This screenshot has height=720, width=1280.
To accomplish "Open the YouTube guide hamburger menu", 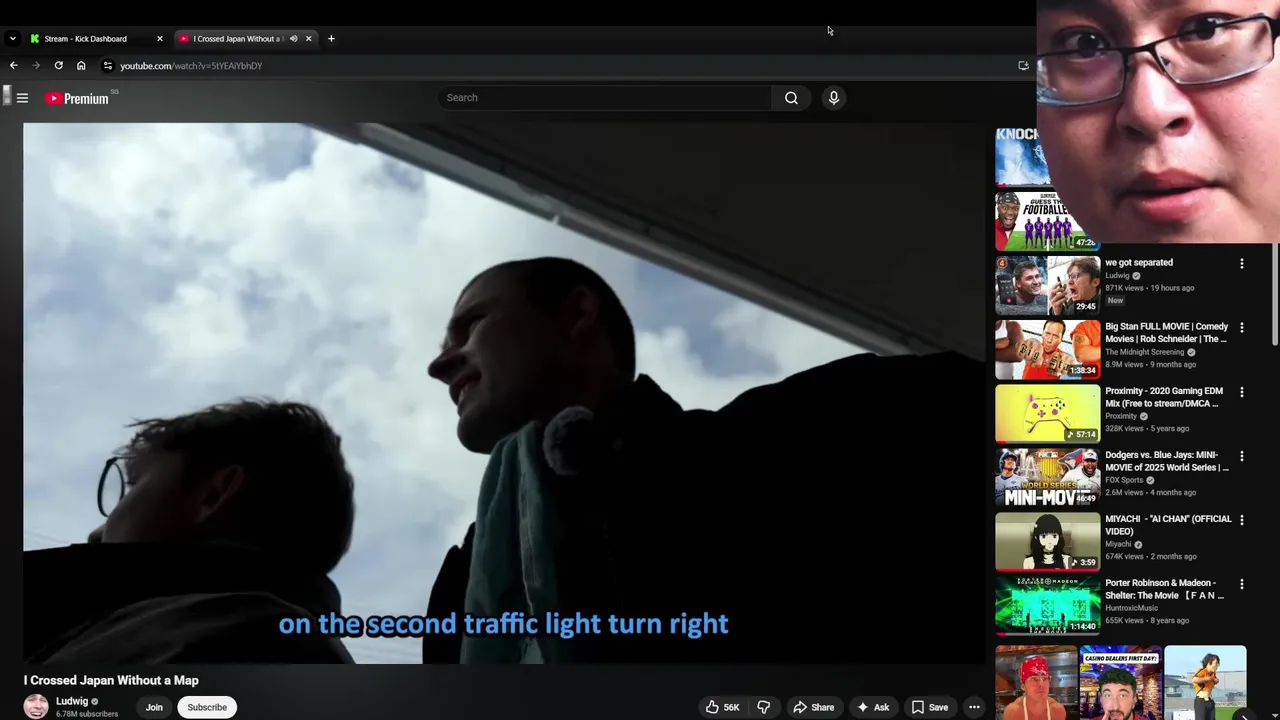I will pyautogui.click(x=22, y=98).
